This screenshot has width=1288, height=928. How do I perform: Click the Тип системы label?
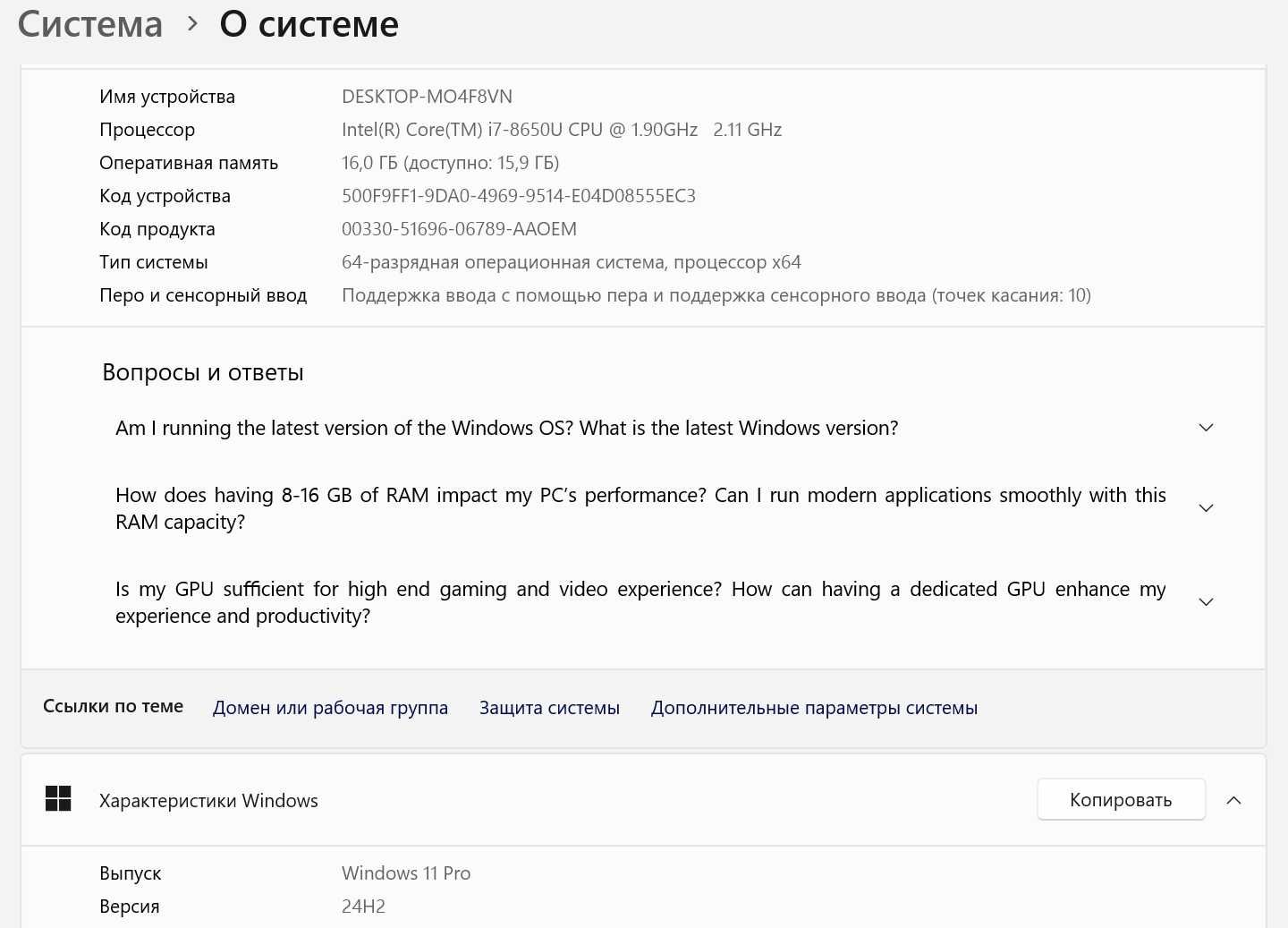point(153,262)
